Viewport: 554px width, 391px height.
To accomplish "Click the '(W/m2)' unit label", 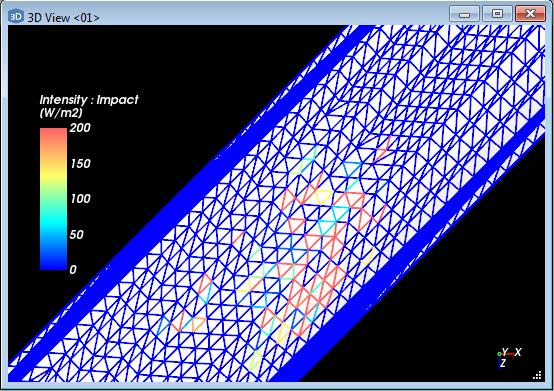I will click(x=61, y=113).
